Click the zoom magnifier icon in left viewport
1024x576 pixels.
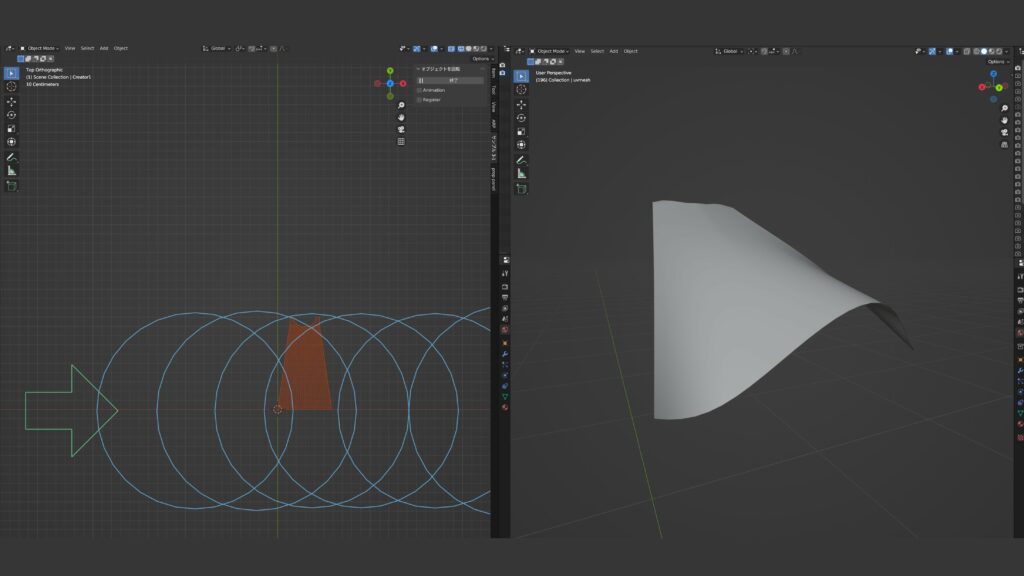click(401, 105)
